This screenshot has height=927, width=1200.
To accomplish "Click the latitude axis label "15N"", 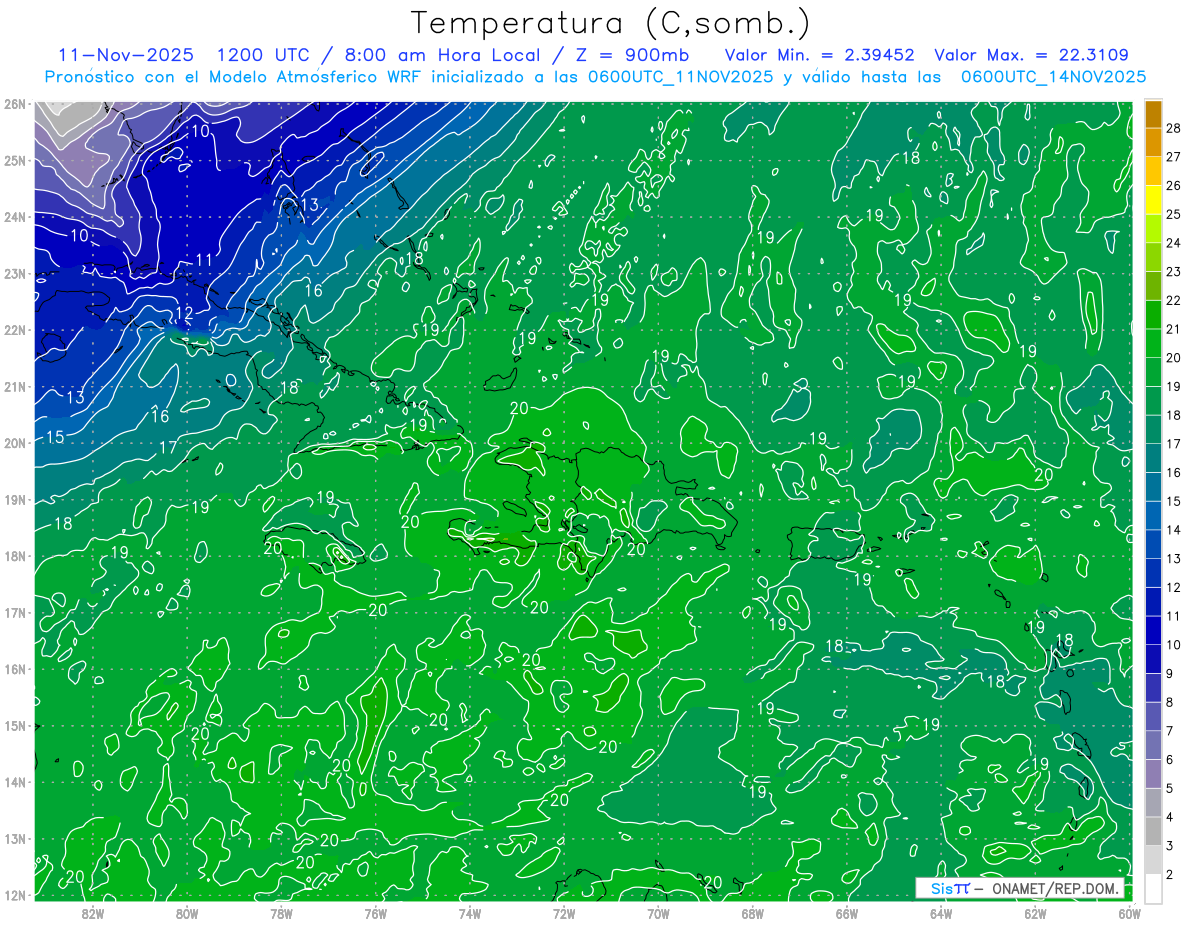I will (14, 725).
